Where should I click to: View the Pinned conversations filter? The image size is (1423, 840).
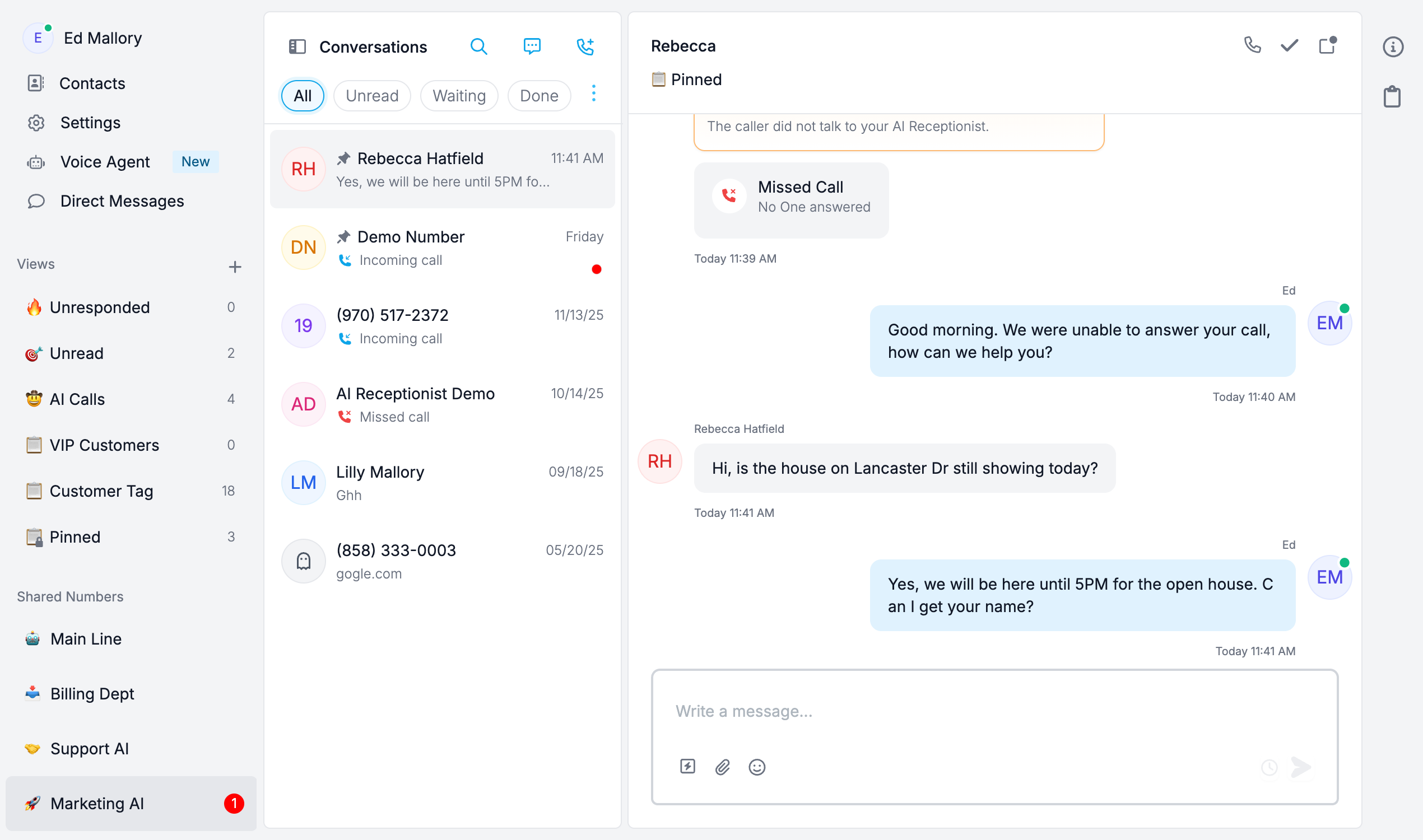coord(75,536)
